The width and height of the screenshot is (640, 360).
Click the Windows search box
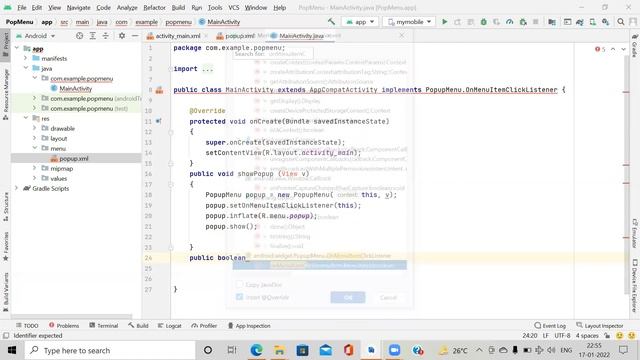(110, 350)
